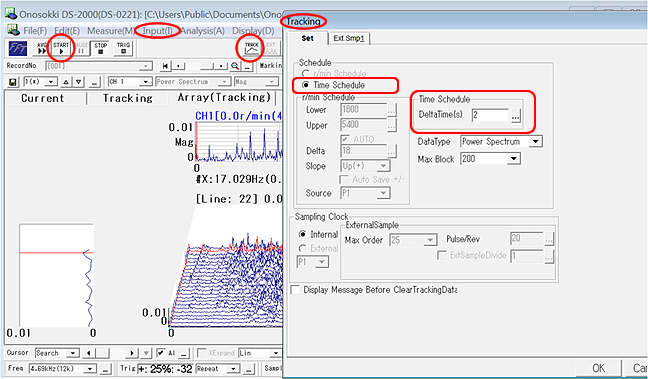This screenshot has height=379, width=648.
Task: Click the FFT mode icon
Action: (x=18, y=49)
